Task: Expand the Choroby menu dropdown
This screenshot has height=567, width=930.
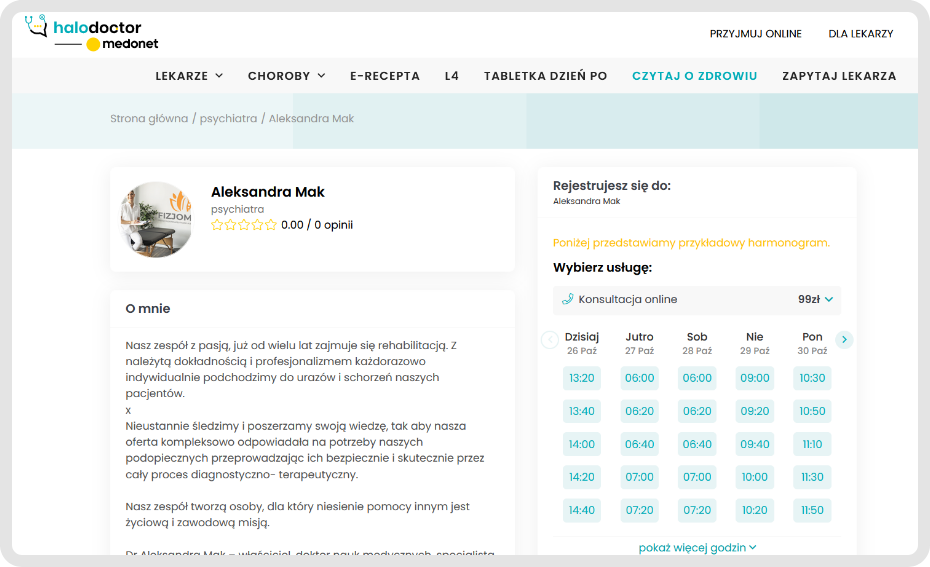Action: coord(286,76)
